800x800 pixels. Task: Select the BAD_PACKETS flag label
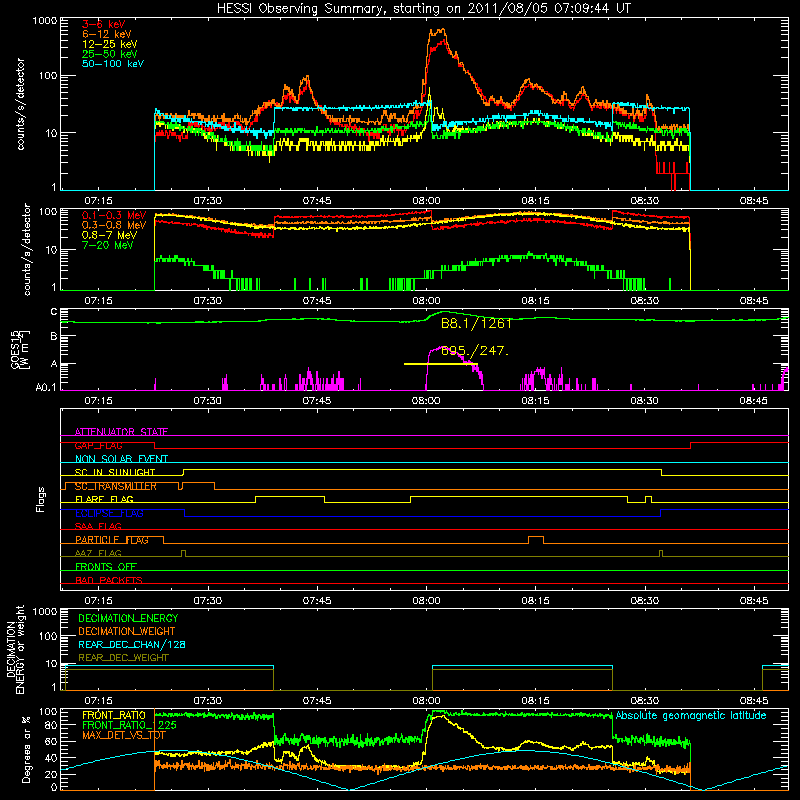[x=109, y=581]
